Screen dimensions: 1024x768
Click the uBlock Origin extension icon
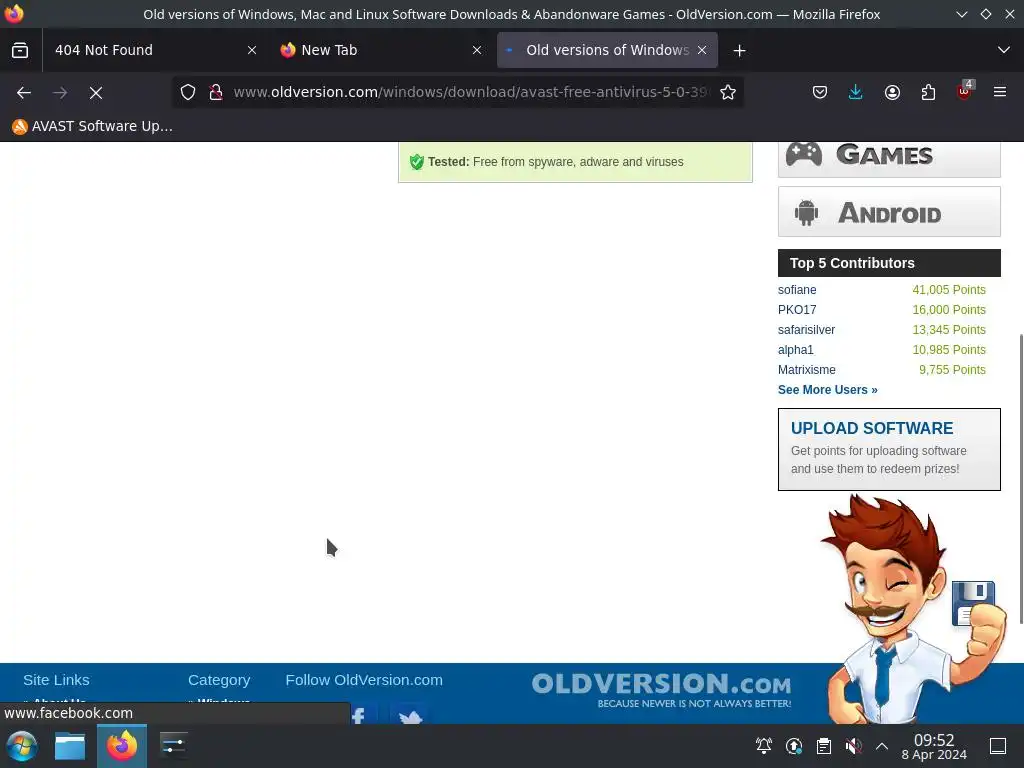pyautogui.click(x=965, y=91)
